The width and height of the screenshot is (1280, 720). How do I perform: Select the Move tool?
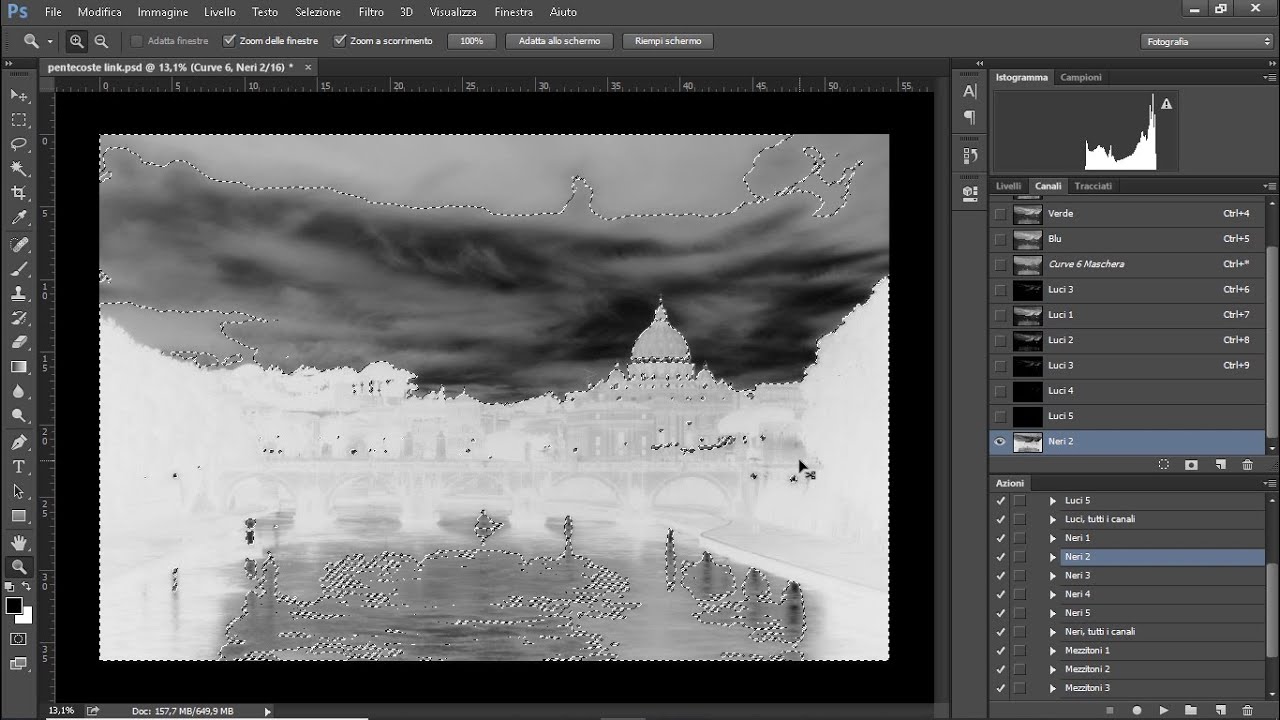[19, 95]
